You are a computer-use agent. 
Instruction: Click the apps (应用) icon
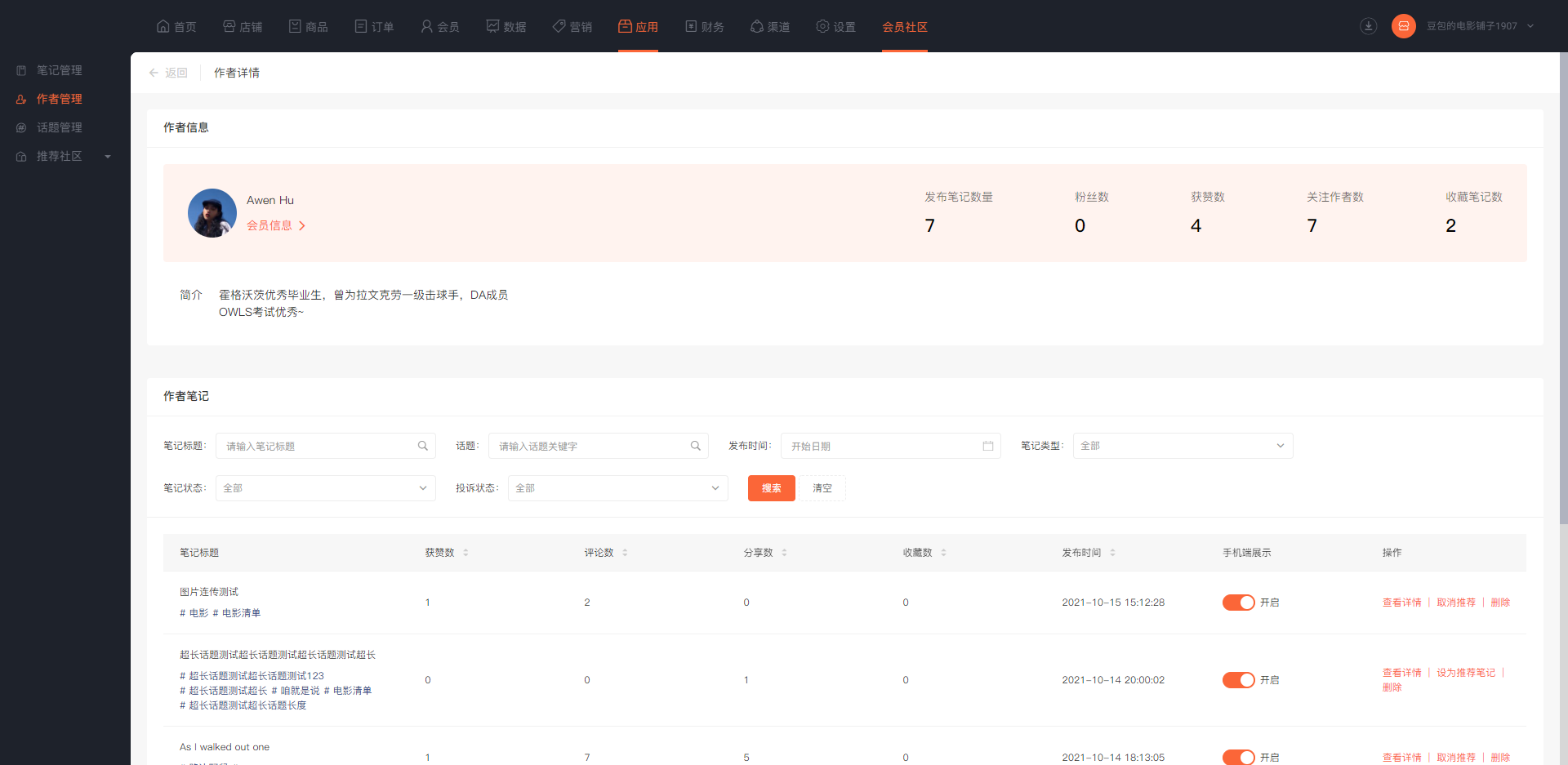click(x=625, y=26)
